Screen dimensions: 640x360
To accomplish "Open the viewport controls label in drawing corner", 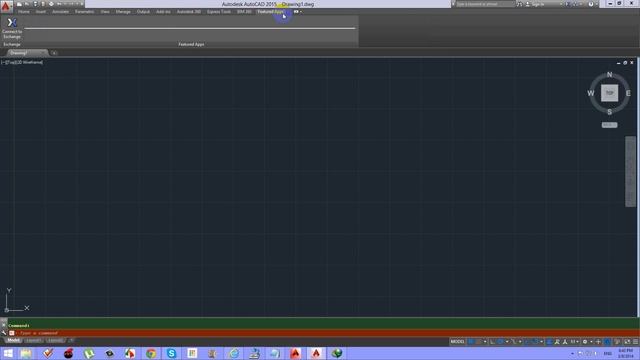I will 22,62.
